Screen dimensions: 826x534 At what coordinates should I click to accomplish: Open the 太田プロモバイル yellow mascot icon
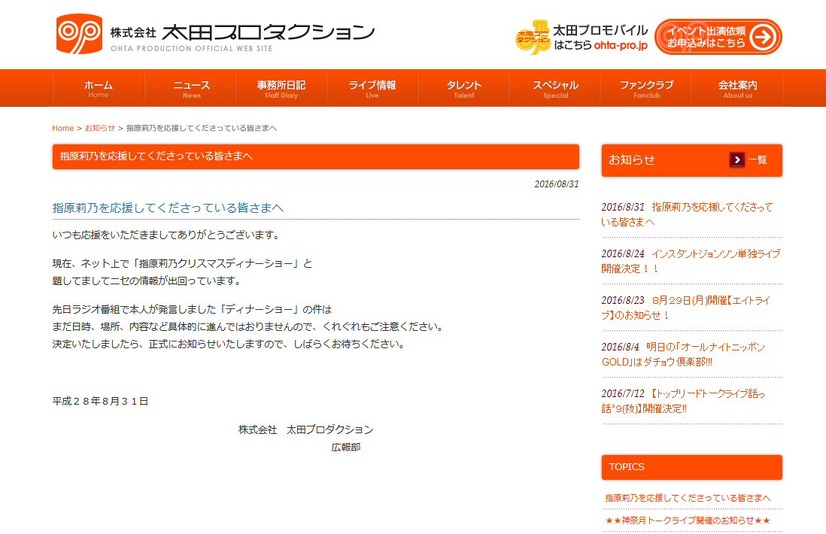point(532,37)
